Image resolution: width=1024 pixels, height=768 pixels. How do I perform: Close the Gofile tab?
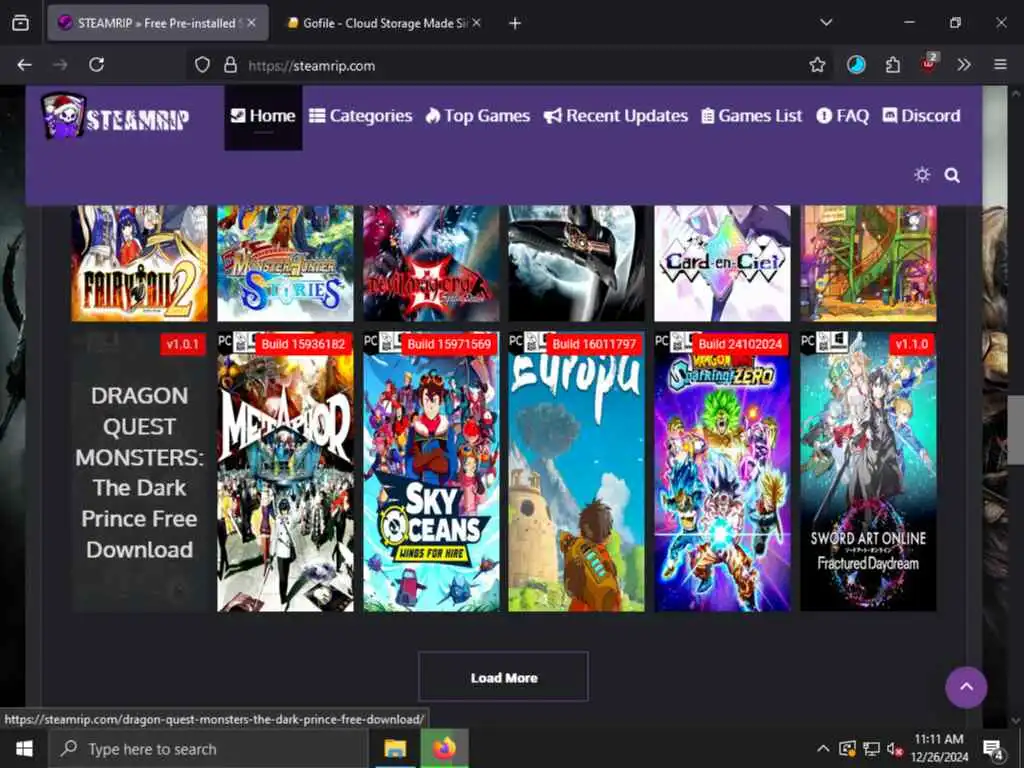coord(477,23)
